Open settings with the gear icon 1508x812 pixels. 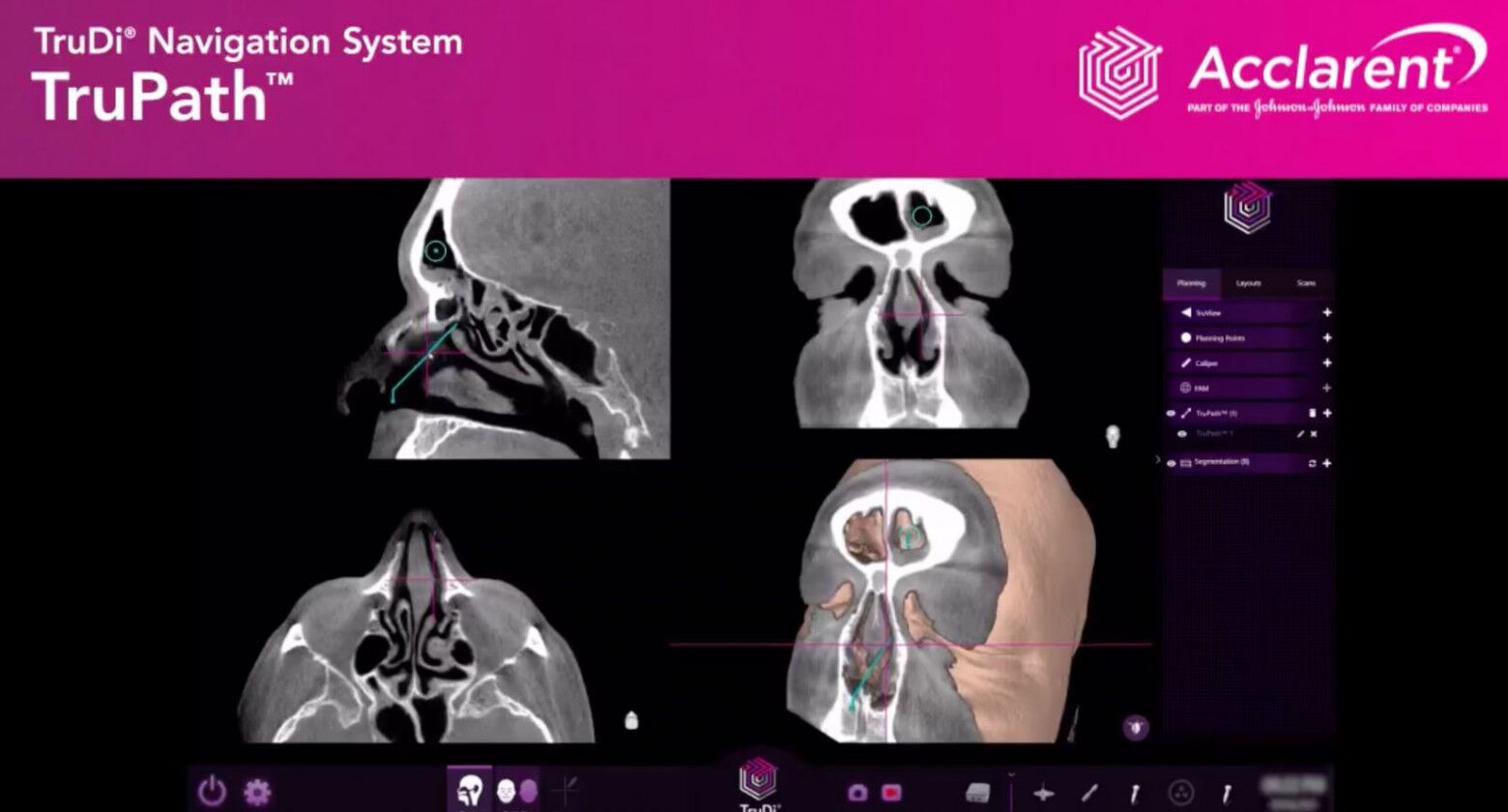pos(256,792)
